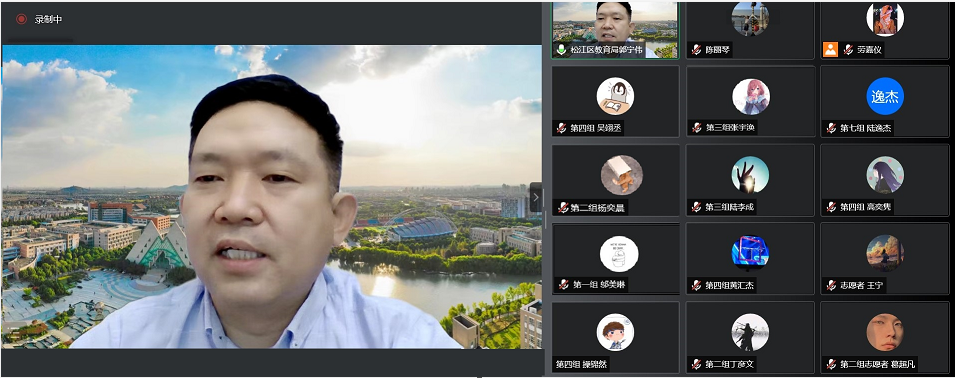Click the orange host badge next to 劳嘉仪
Viewport: 955px width, 378px height.
point(830,50)
